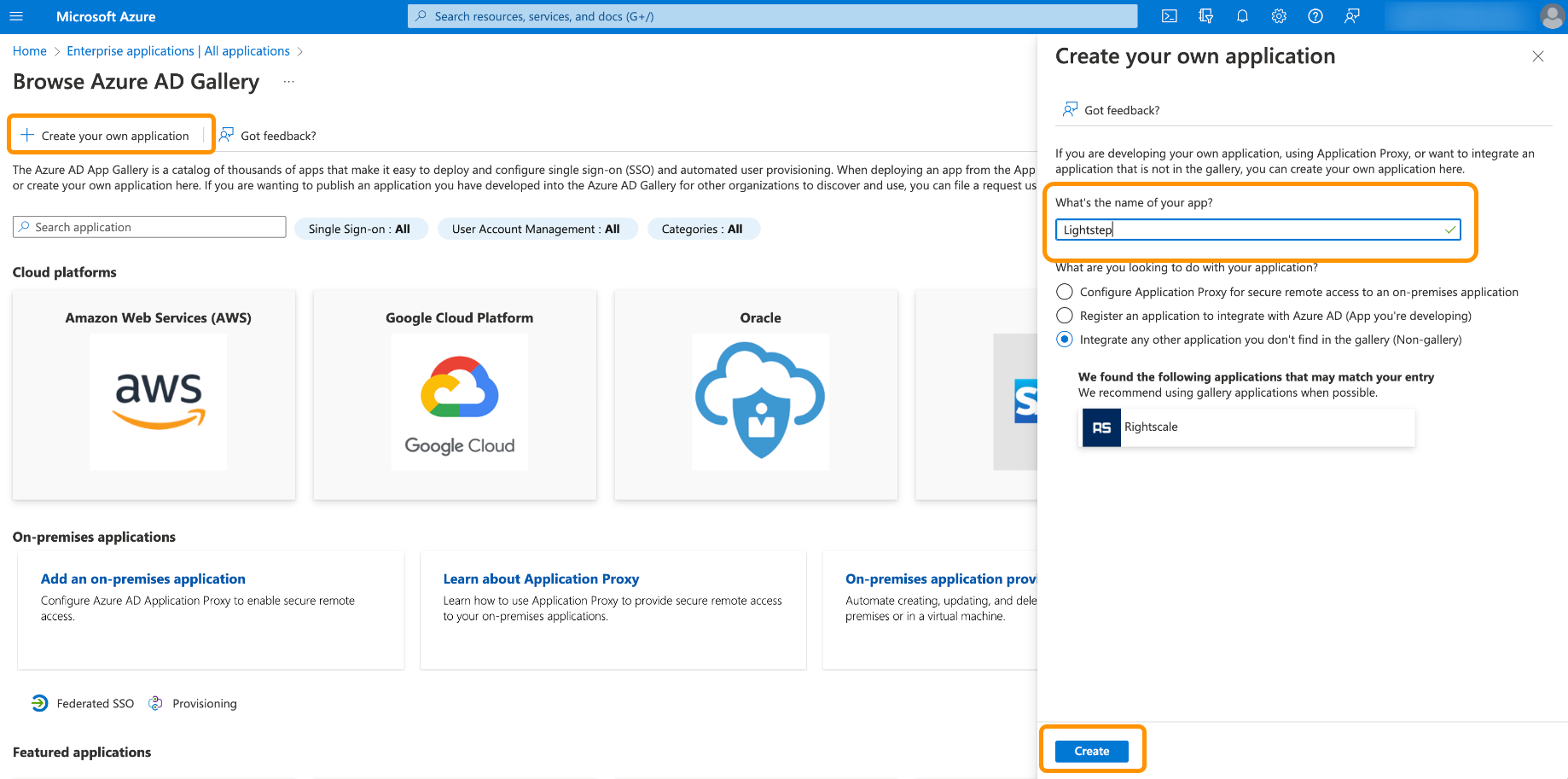Open the User Account Management filter

(537, 229)
